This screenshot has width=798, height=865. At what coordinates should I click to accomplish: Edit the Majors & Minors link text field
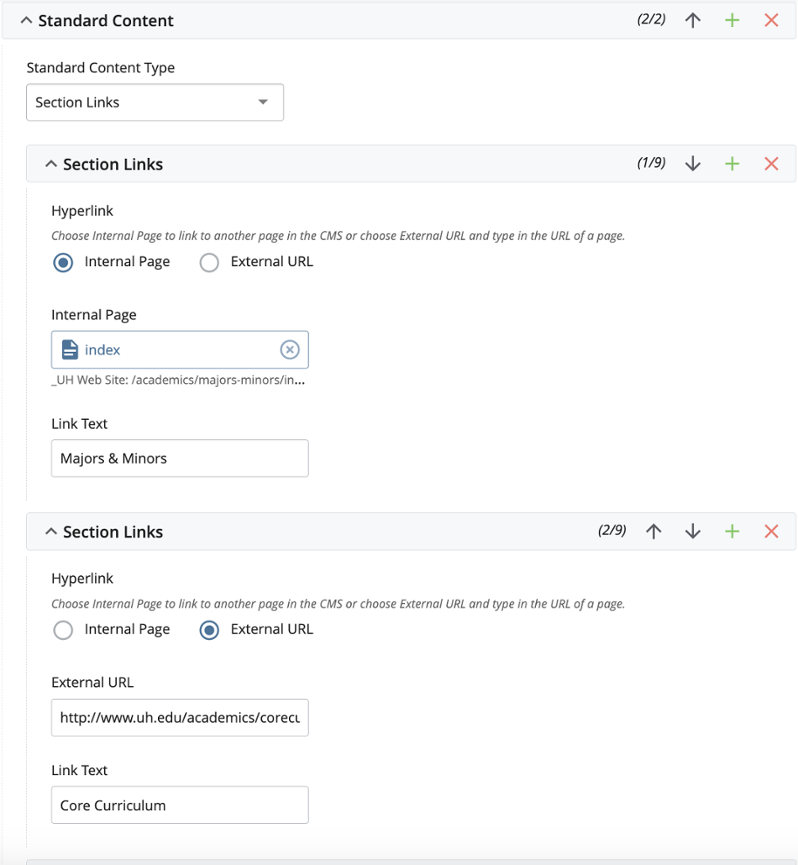coord(180,458)
